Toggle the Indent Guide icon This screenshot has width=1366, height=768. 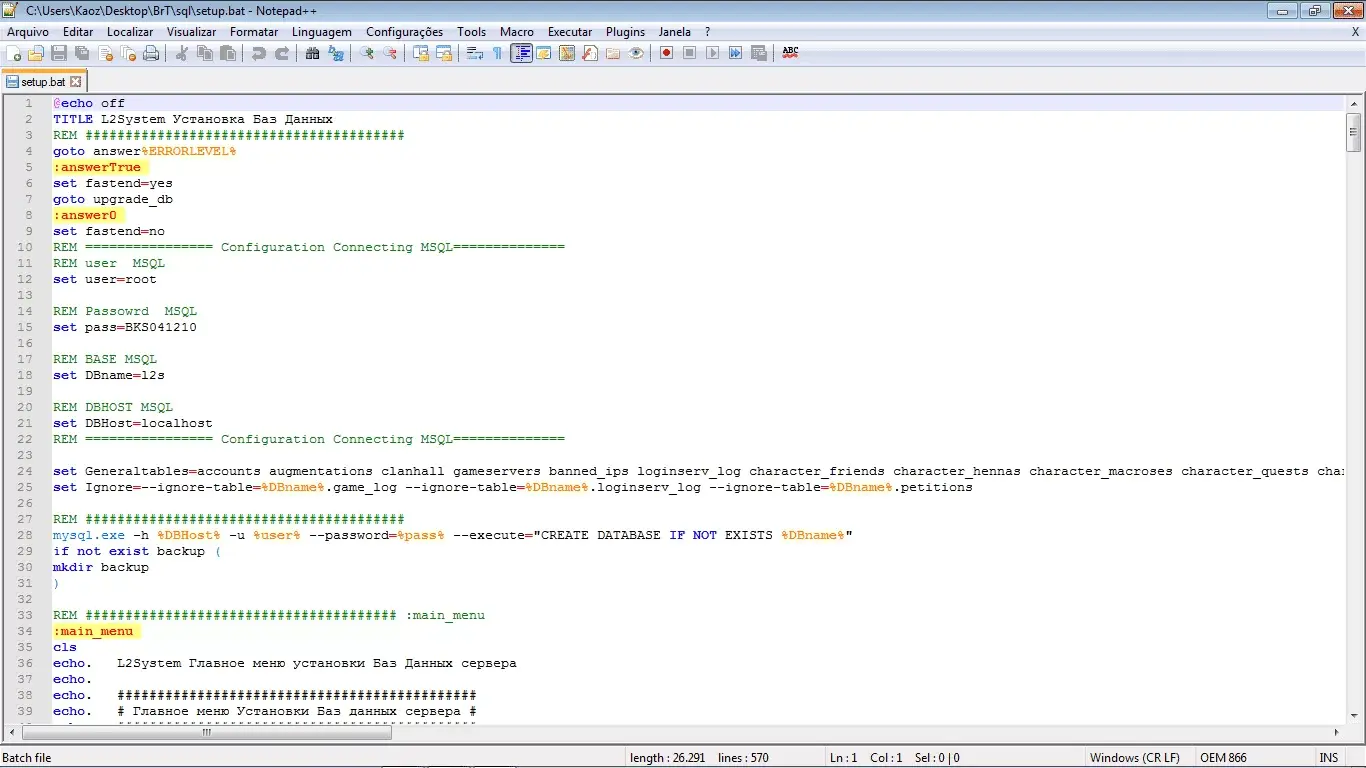point(521,53)
